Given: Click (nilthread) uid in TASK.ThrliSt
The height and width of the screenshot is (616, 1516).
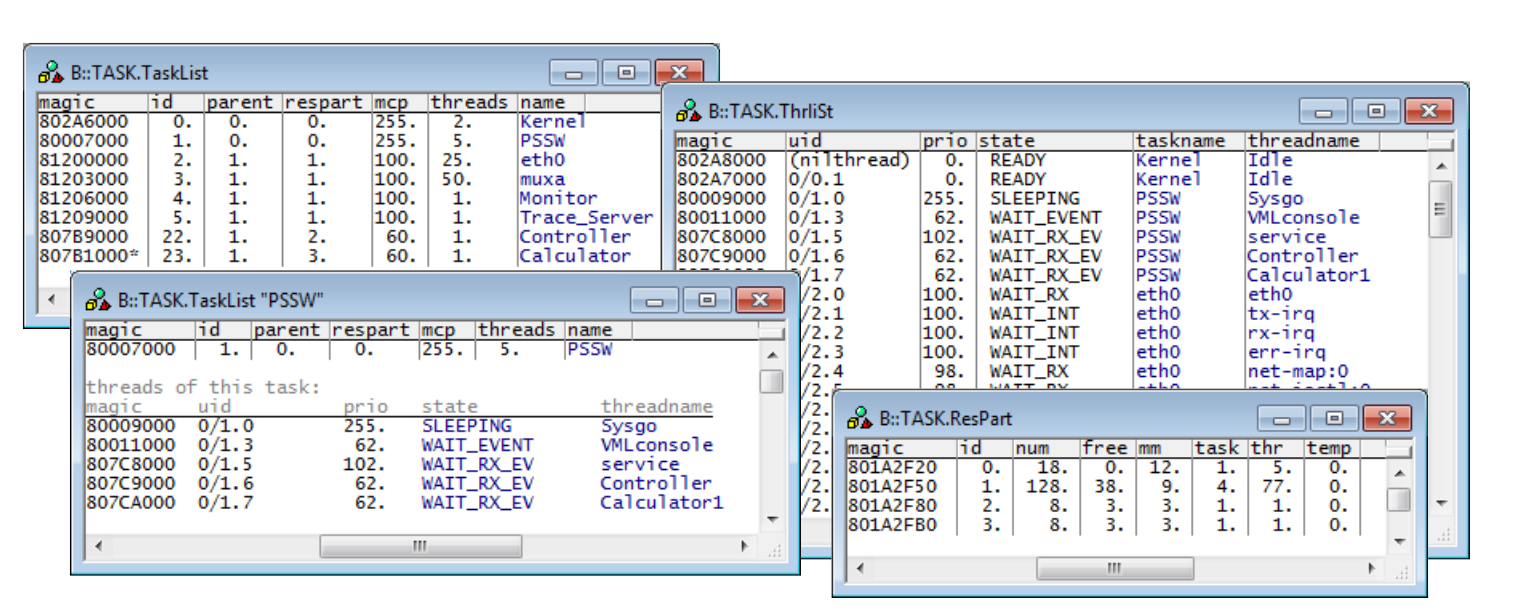Looking at the screenshot, I should tap(849, 160).
